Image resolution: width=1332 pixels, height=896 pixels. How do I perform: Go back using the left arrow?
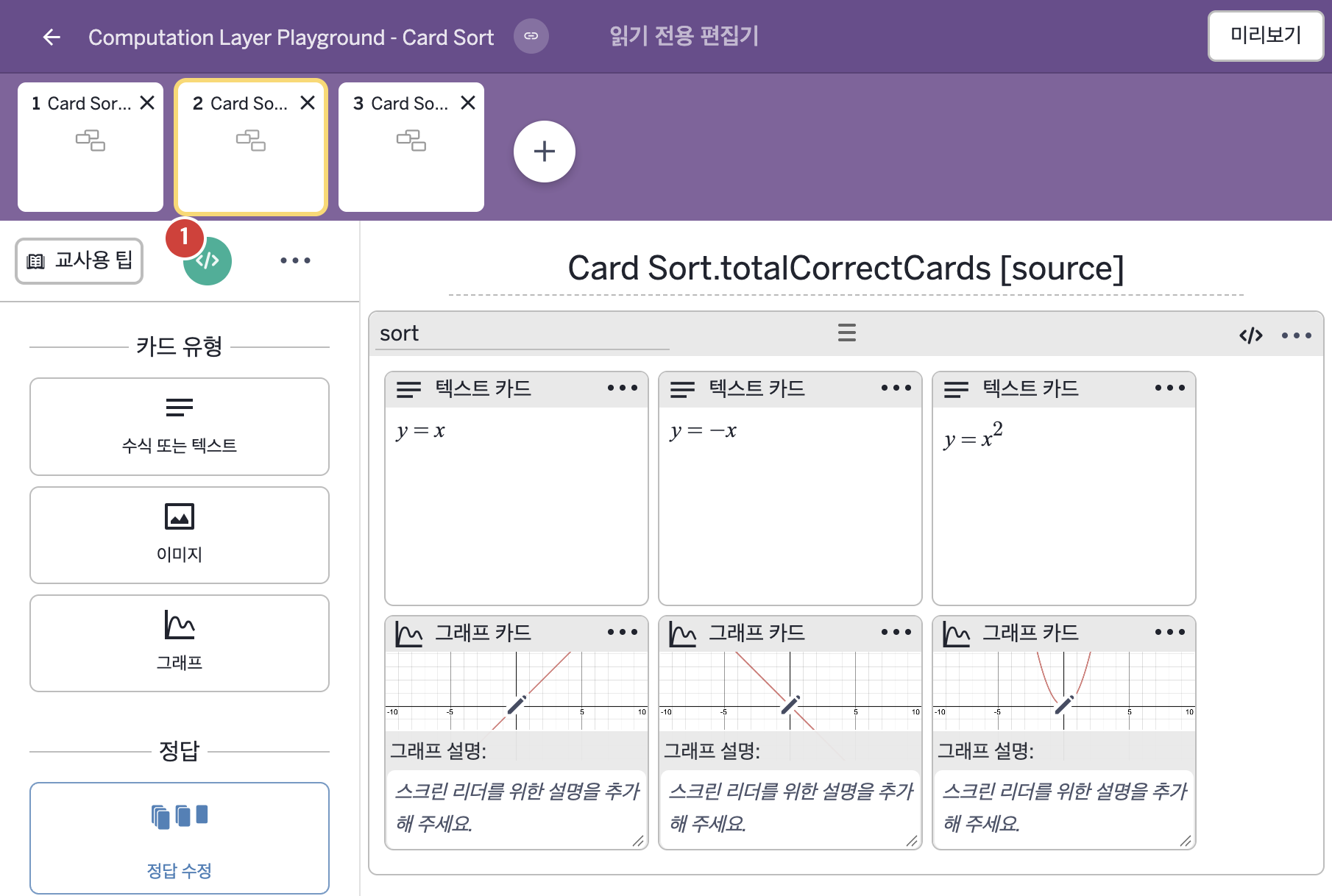point(52,37)
